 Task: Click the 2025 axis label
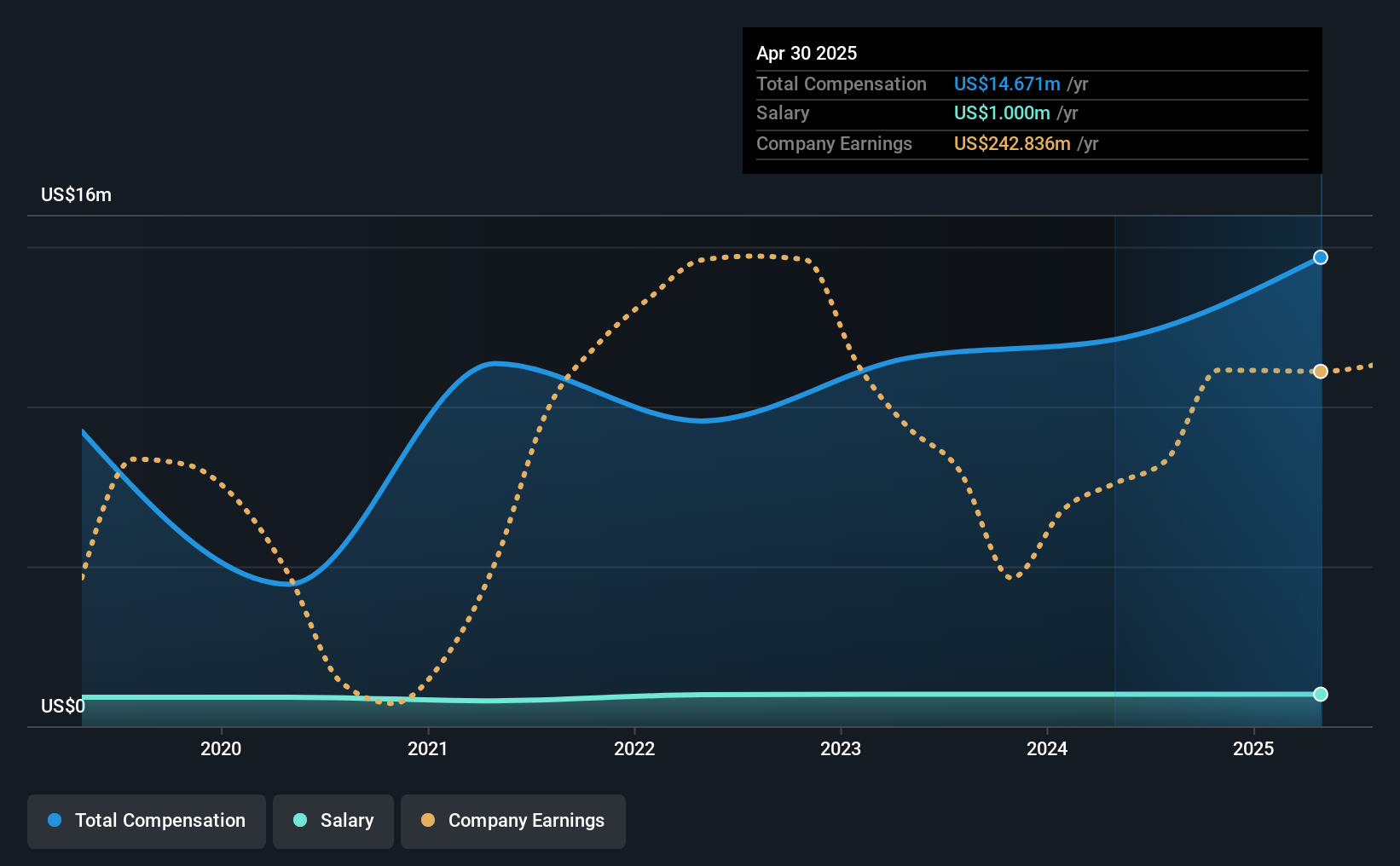[1253, 748]
